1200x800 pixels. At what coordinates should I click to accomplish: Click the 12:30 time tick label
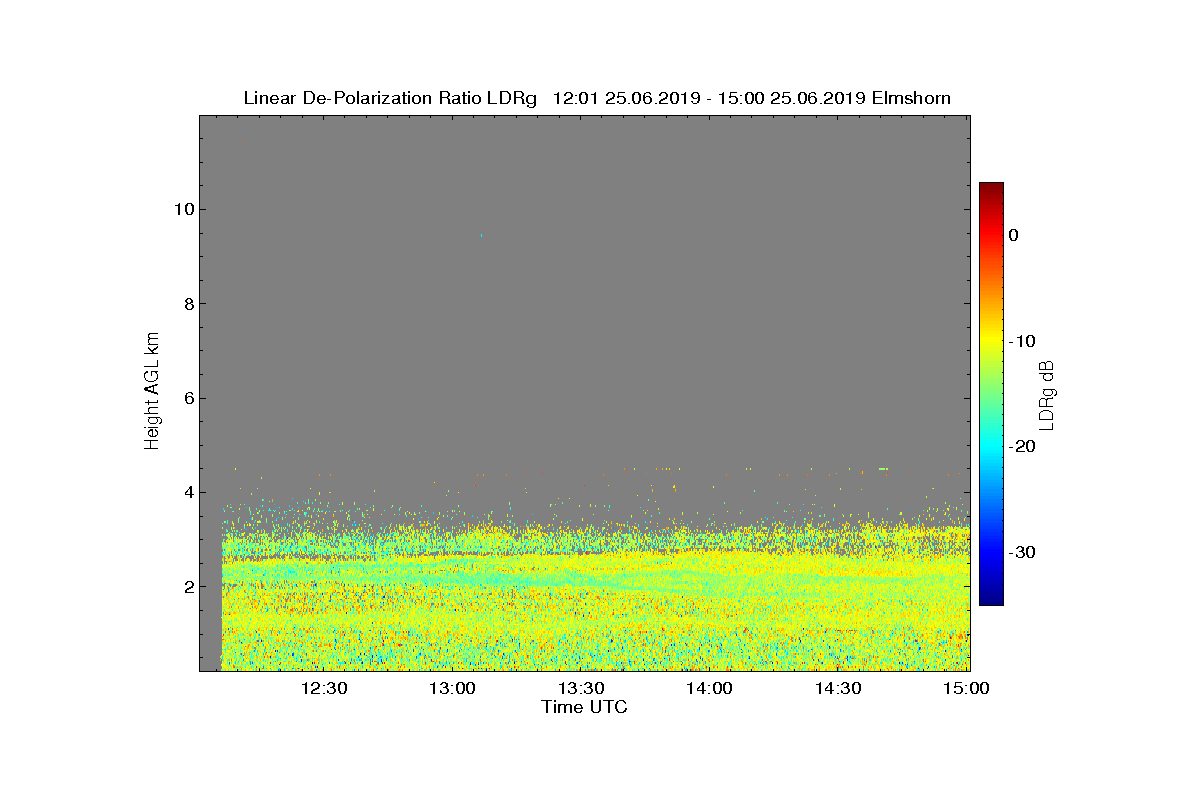tap(324, 688)
